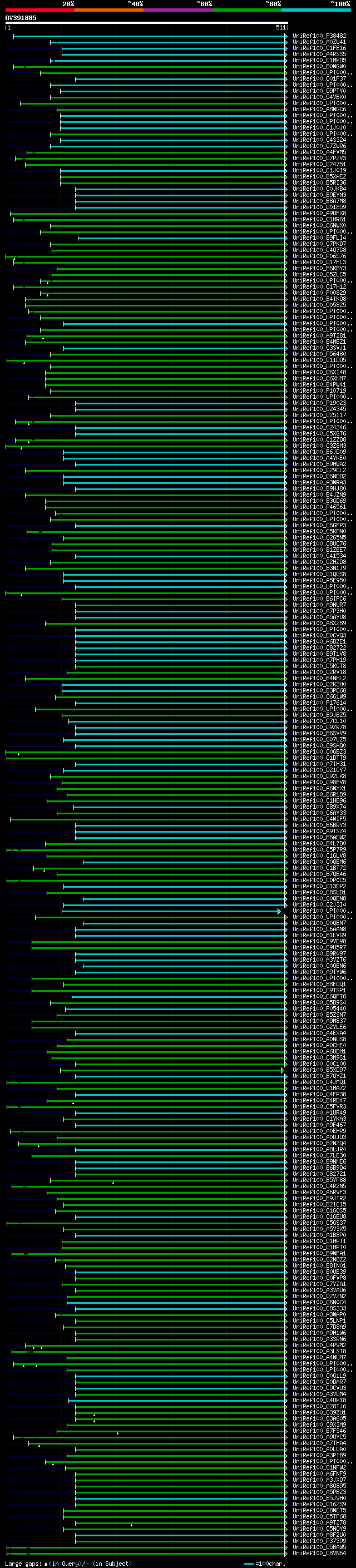The width and height of the screenshot is (356, 1568).
Task: Select the UniRef100_Q1NFW2 label
Action: click(319, 1467)
